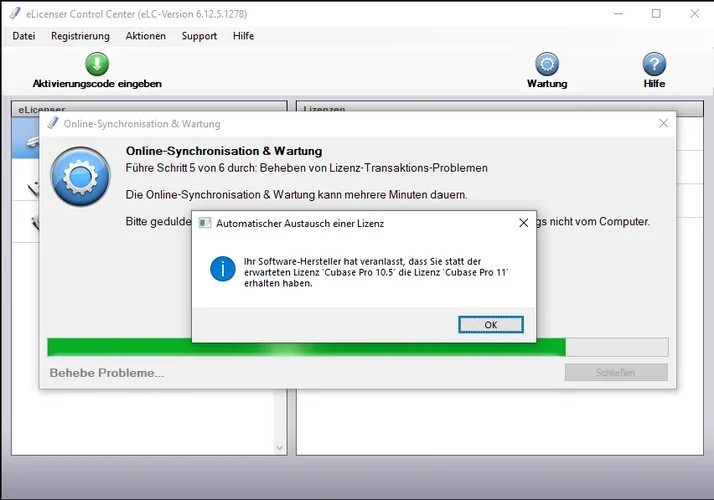Click the green synchronisation progress bar

click(357, 347)
